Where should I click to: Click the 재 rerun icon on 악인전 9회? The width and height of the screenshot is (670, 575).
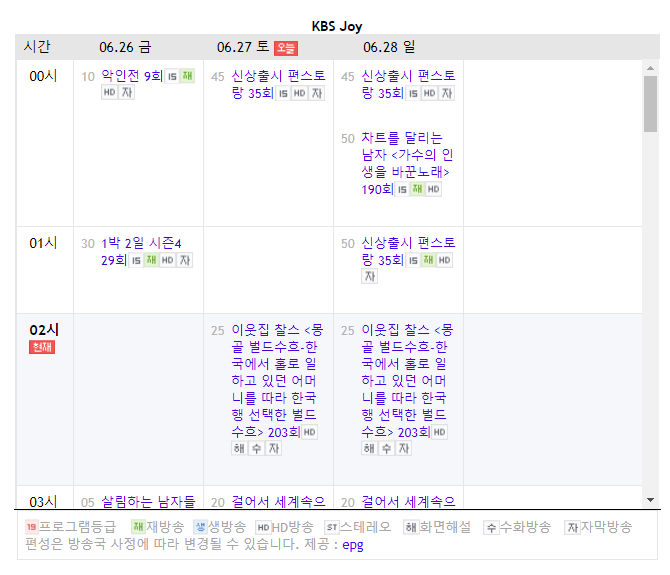pos(187,76)
